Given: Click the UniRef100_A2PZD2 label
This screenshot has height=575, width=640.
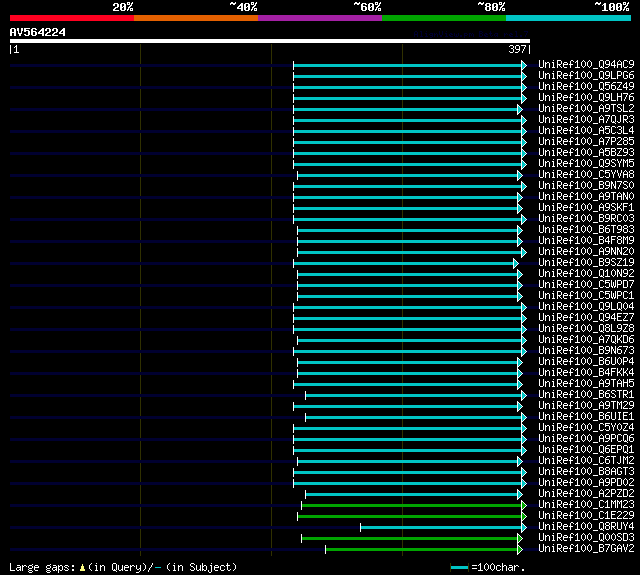Looking at the screenshot, I should (x=586, y=494).
